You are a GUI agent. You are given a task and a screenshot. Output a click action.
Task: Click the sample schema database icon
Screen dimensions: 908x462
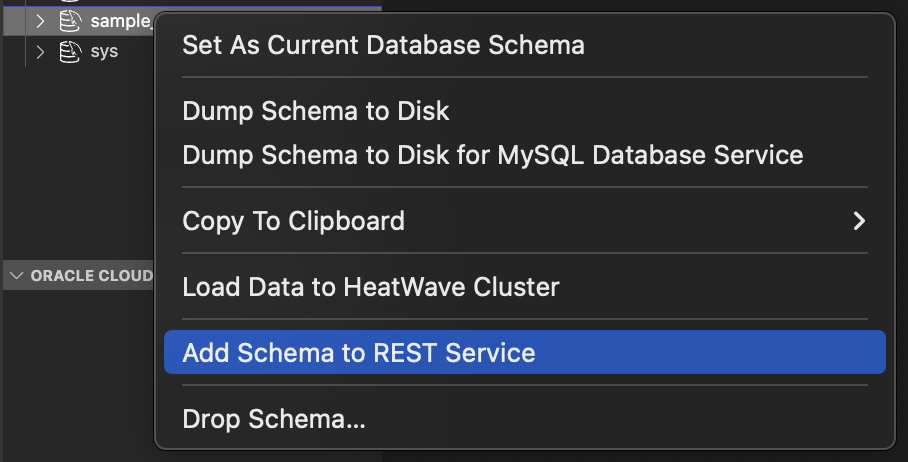coord(69,21)
